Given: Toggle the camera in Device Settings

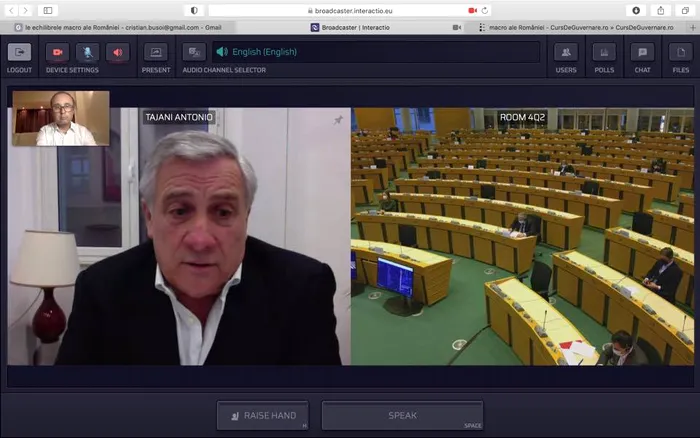Looking at the screenshot, I should click(x=58, y=52).
